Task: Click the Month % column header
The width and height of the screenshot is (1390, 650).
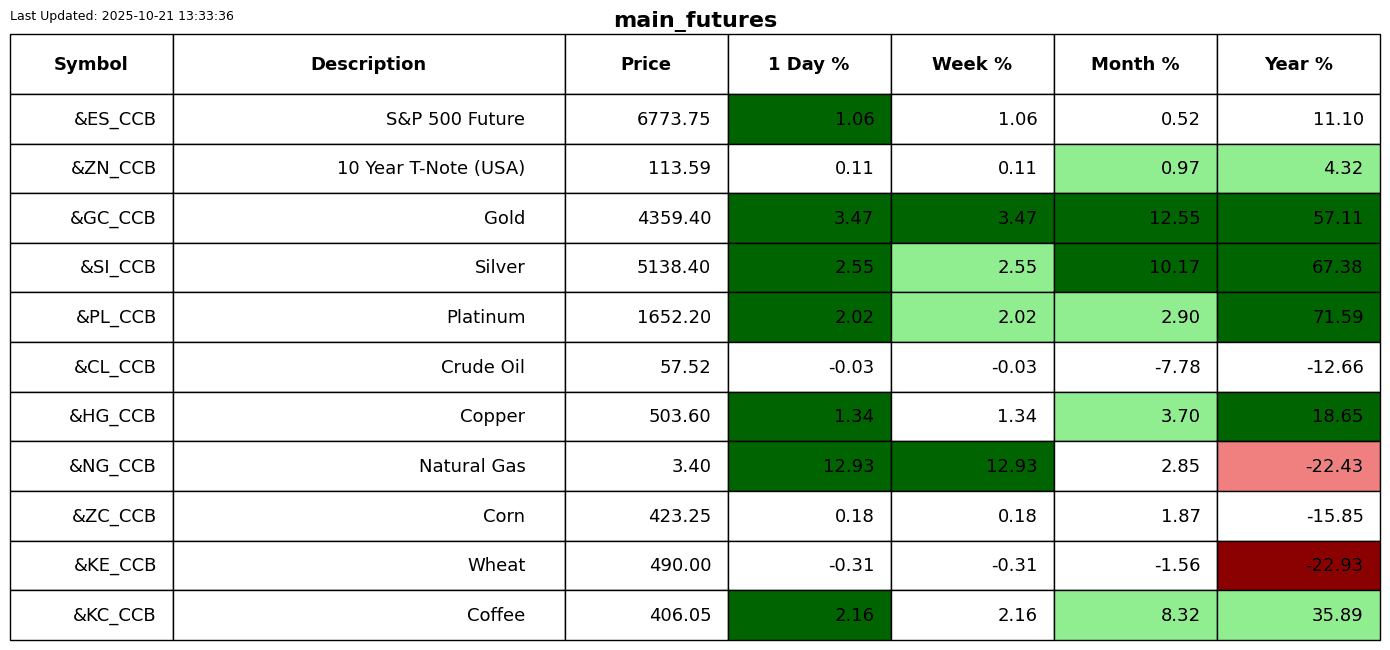Action: 1135,64
